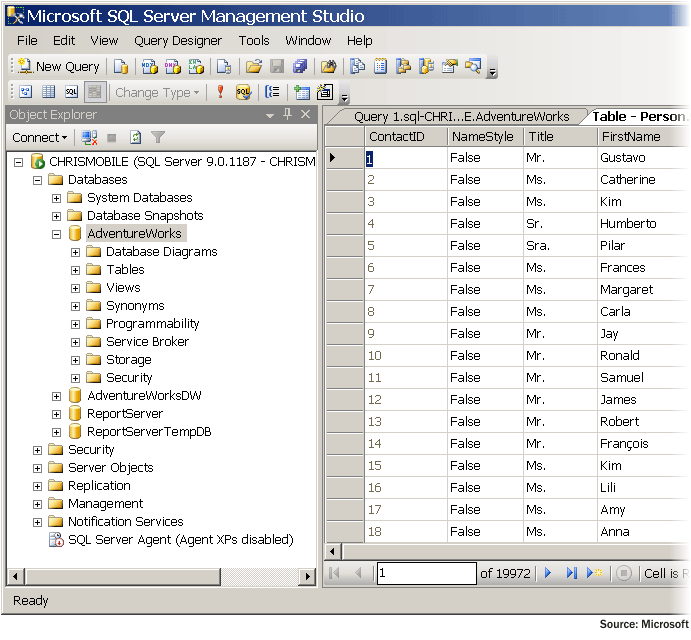Expand the Notification Services folder

coord(37,522)
